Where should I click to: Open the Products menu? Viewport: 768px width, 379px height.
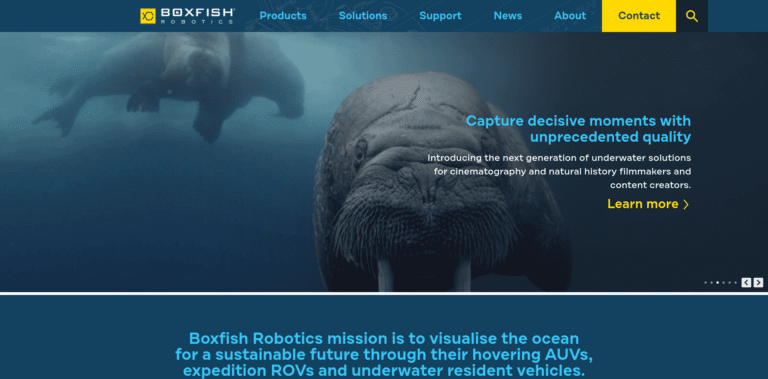[283, 16]
